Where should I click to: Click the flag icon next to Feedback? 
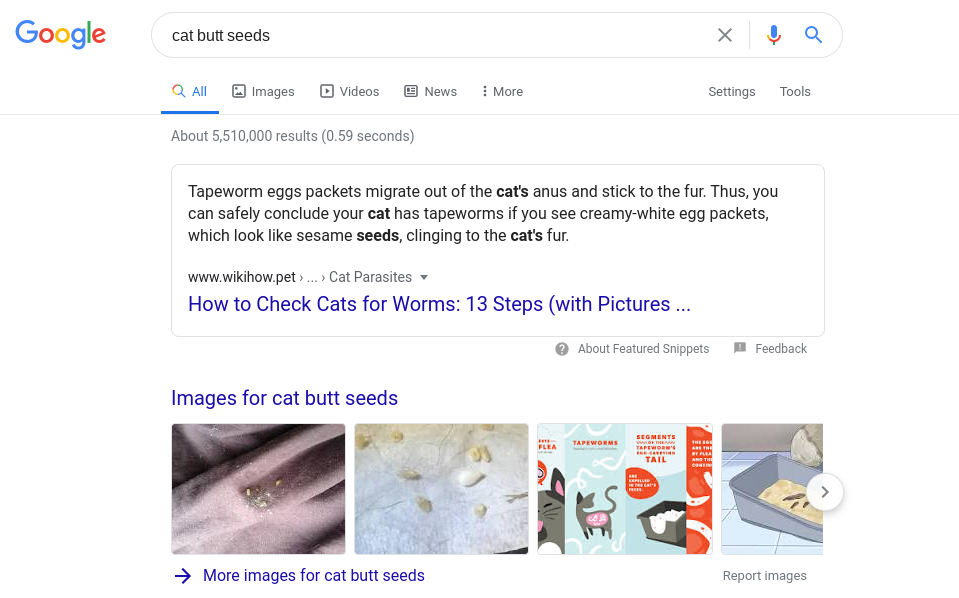point(740,348)
